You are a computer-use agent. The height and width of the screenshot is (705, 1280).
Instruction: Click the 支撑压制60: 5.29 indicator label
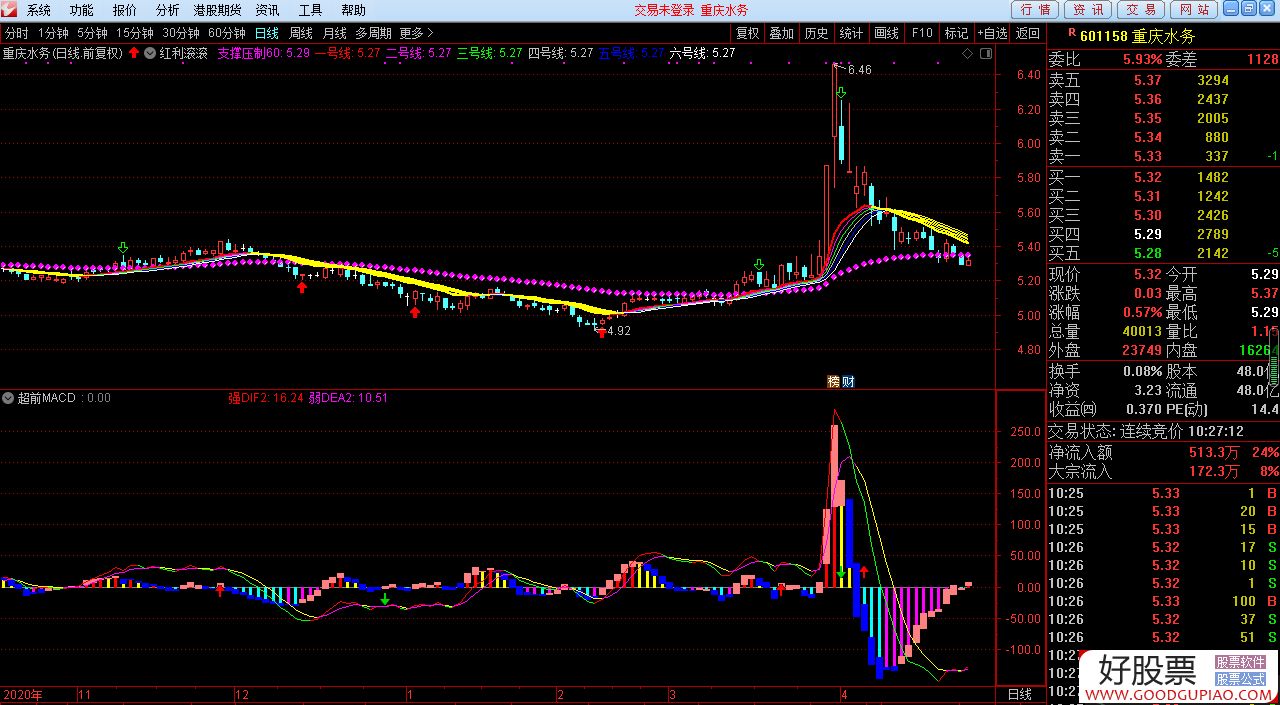263,53
